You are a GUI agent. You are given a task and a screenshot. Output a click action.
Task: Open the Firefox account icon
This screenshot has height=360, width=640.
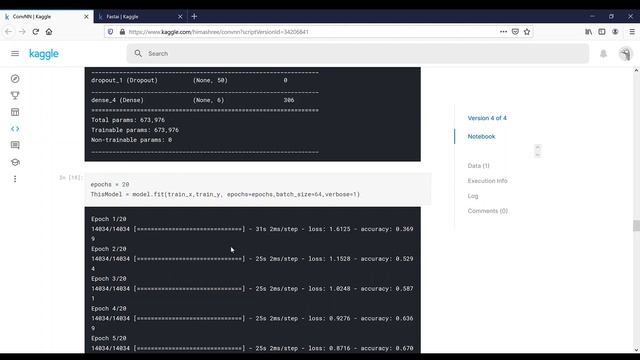click(615, 31)
